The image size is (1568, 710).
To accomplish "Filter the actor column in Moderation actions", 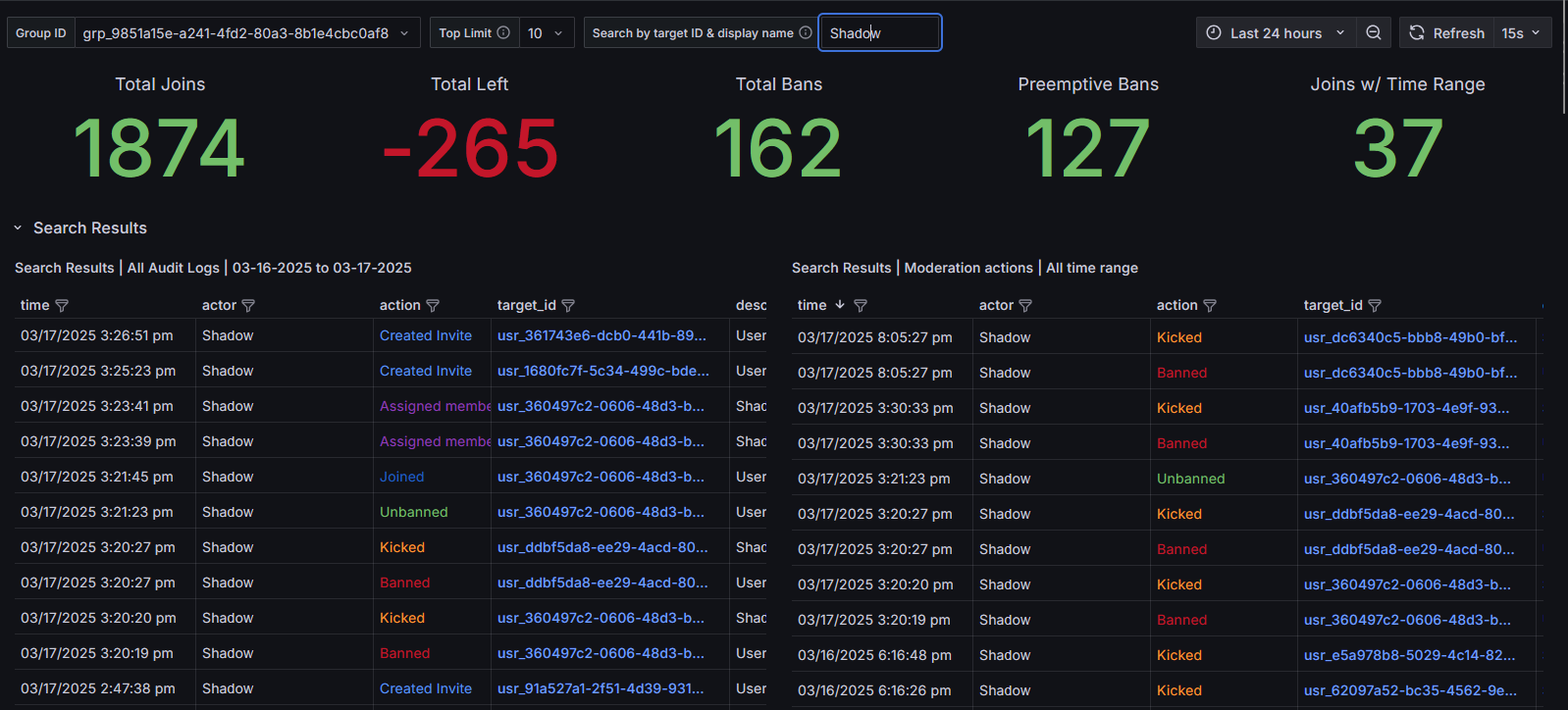I will [1025, 306].
